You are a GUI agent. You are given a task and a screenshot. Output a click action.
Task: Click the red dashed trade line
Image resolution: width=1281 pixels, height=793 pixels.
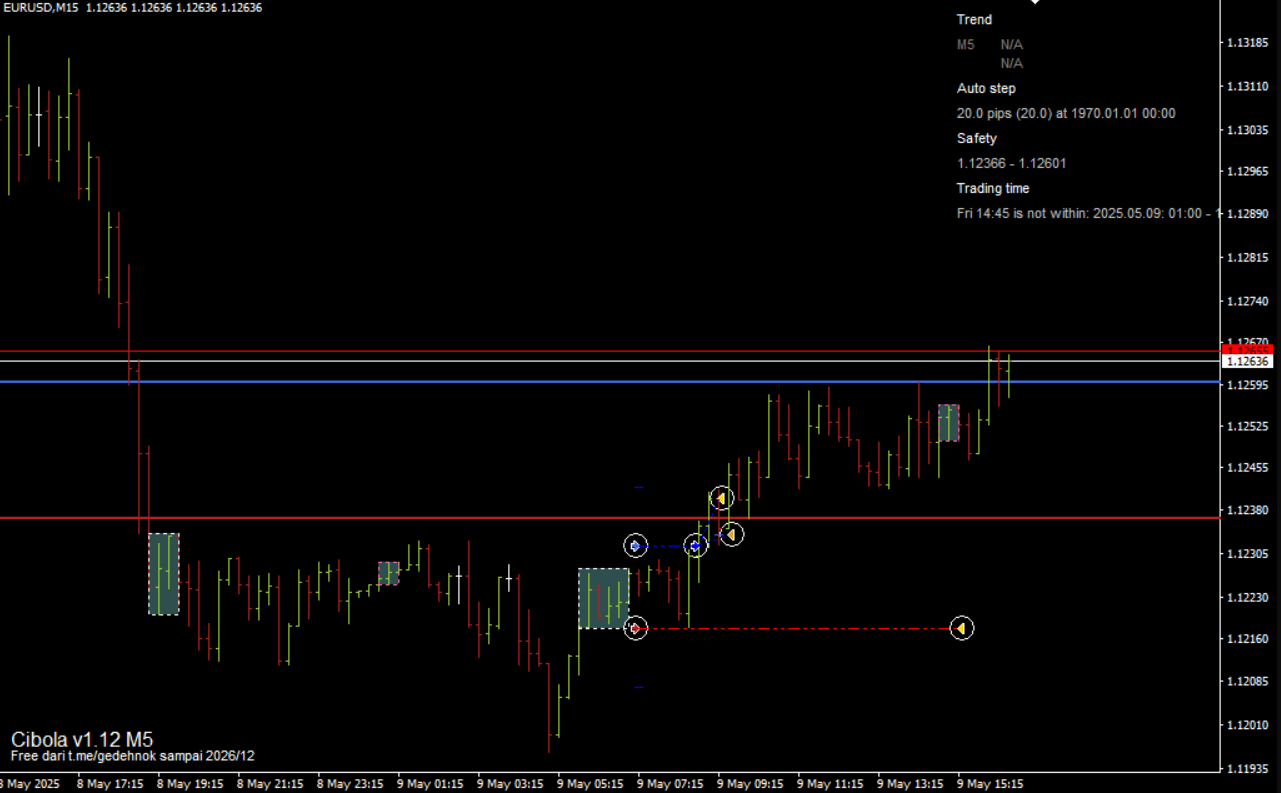click(x=800, y=628)
